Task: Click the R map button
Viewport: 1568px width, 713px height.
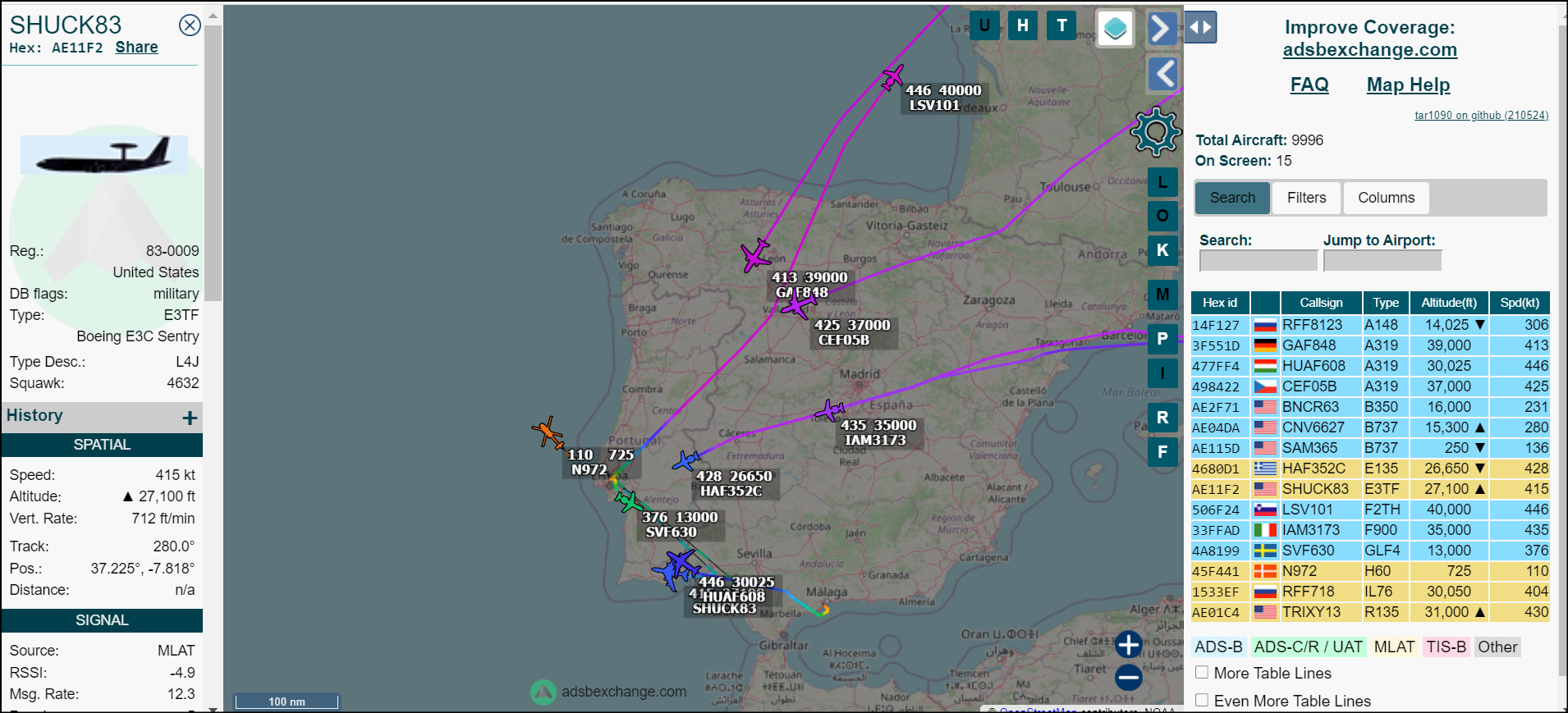Action: [x=1162, y=418]
